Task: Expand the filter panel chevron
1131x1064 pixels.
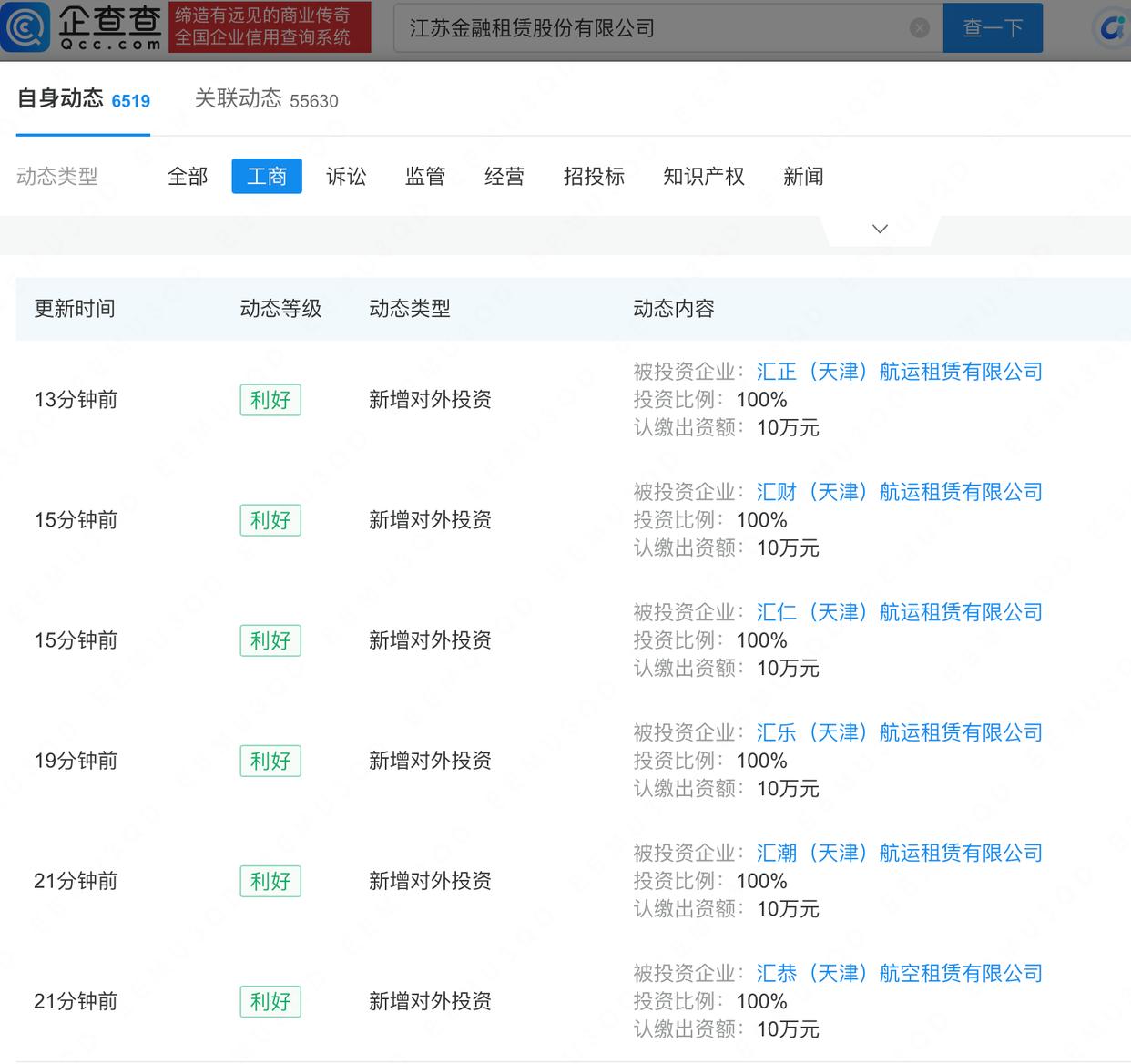Action: coord(880,229)
